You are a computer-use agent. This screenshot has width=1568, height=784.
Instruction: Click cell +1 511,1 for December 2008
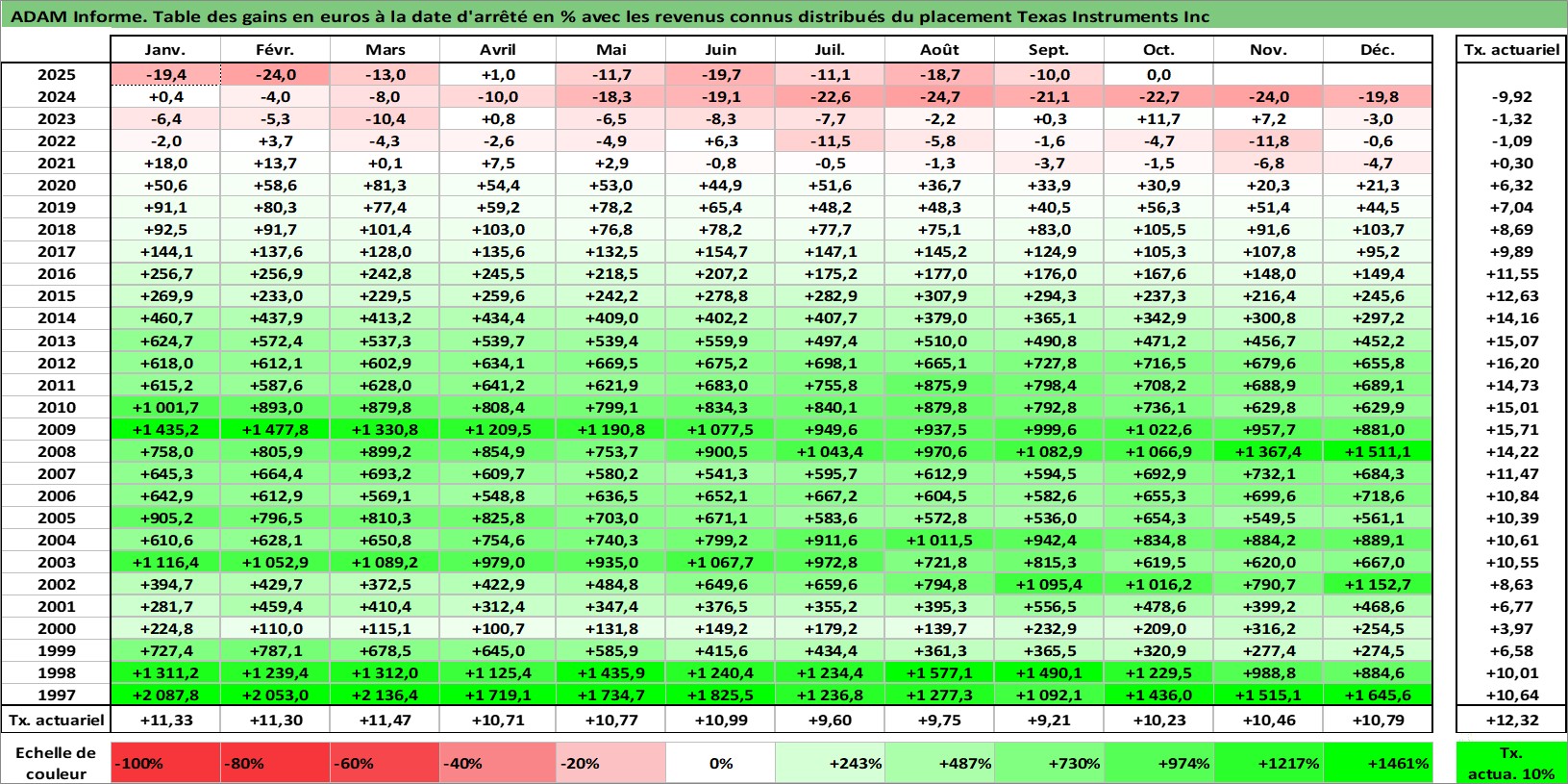[x=1378, y=451]
